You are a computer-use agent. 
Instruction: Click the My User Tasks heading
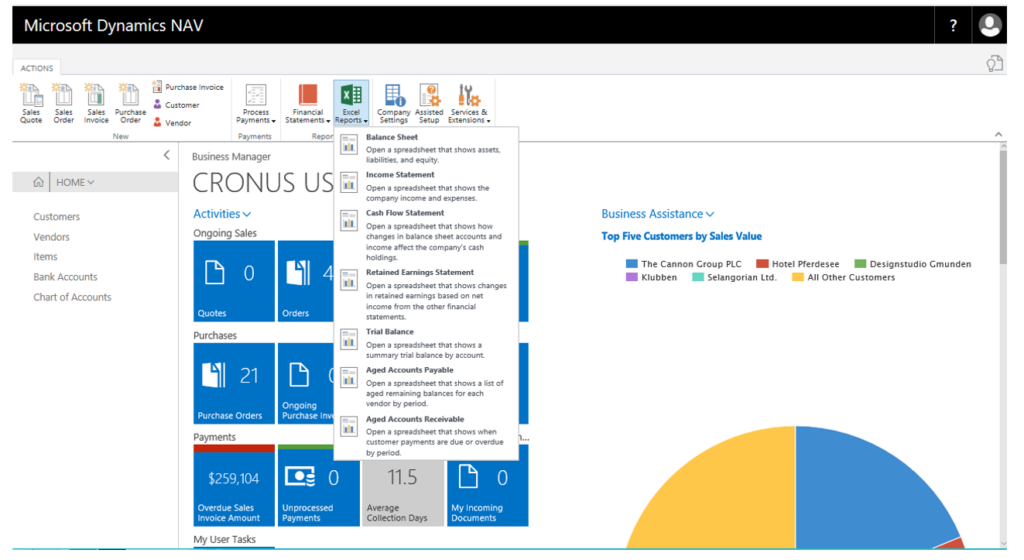coord(224,539)
